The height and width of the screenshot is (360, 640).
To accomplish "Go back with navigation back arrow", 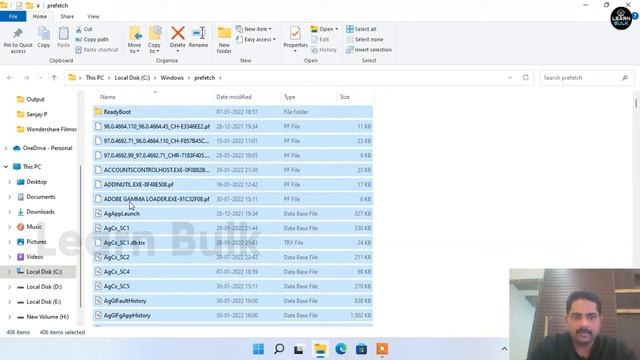I will point(10,78).
